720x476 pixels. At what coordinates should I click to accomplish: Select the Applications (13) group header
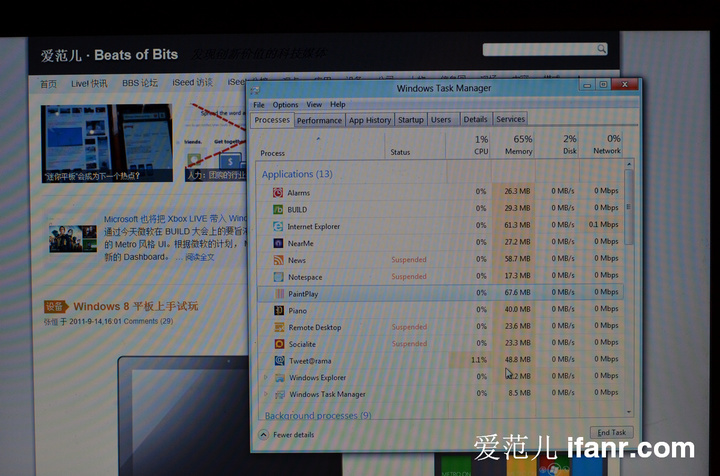tap(297, 174)
